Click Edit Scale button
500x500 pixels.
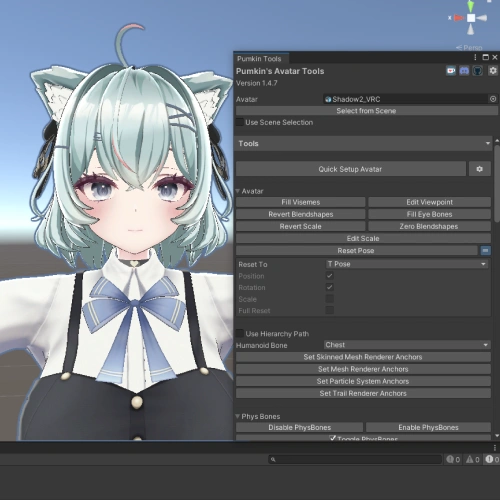[363, 238]
